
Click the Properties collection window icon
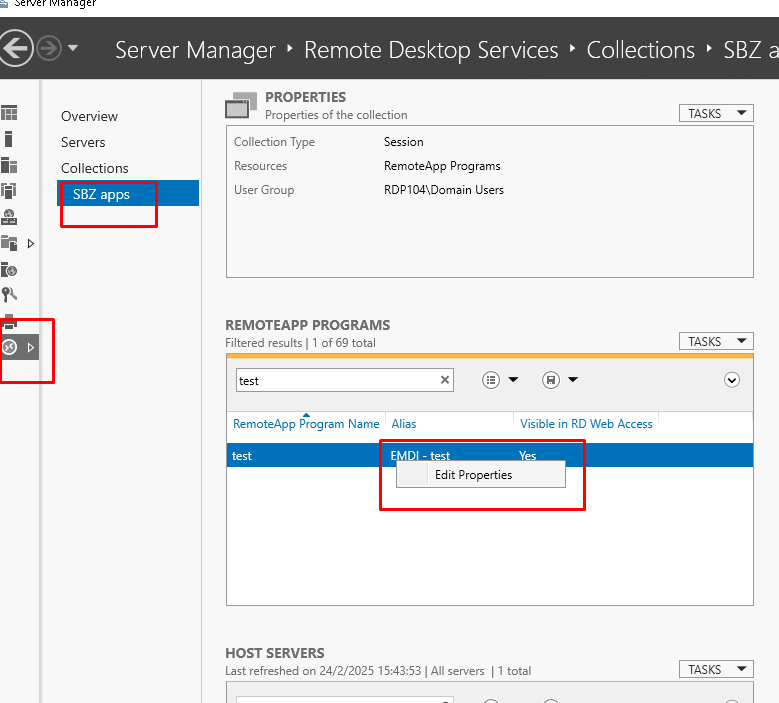point(241,105)
